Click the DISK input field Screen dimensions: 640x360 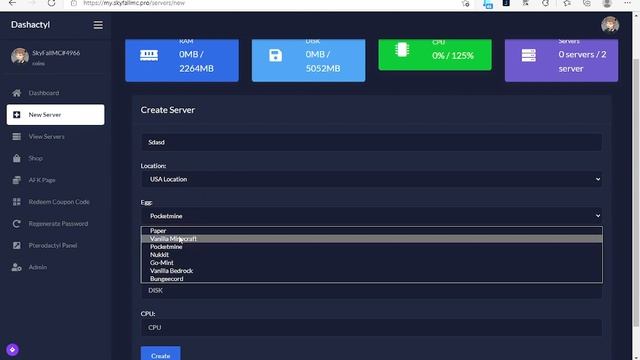pos(371,291)
